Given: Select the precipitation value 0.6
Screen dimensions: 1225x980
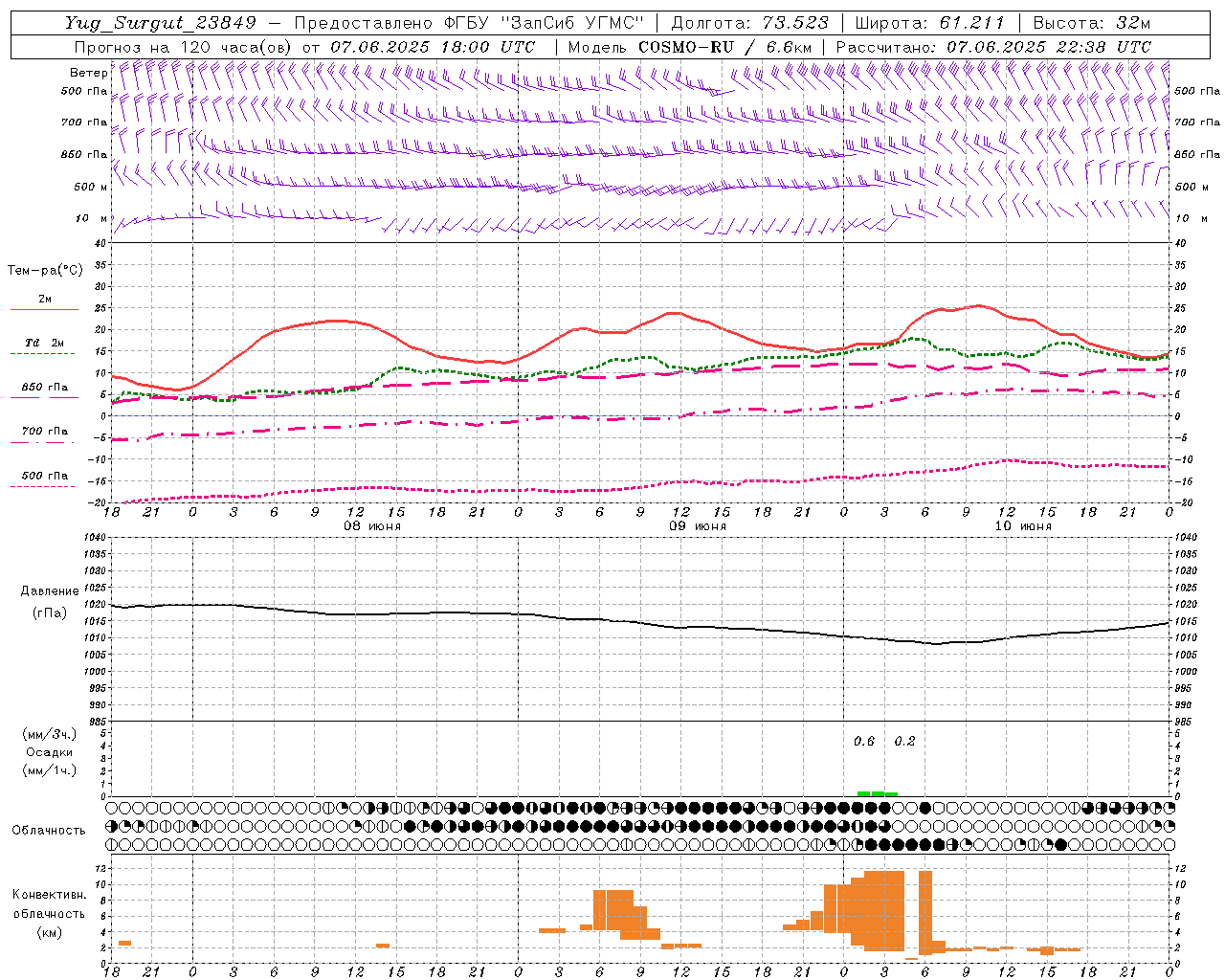Looking at the screenshot, I should 864,741.
